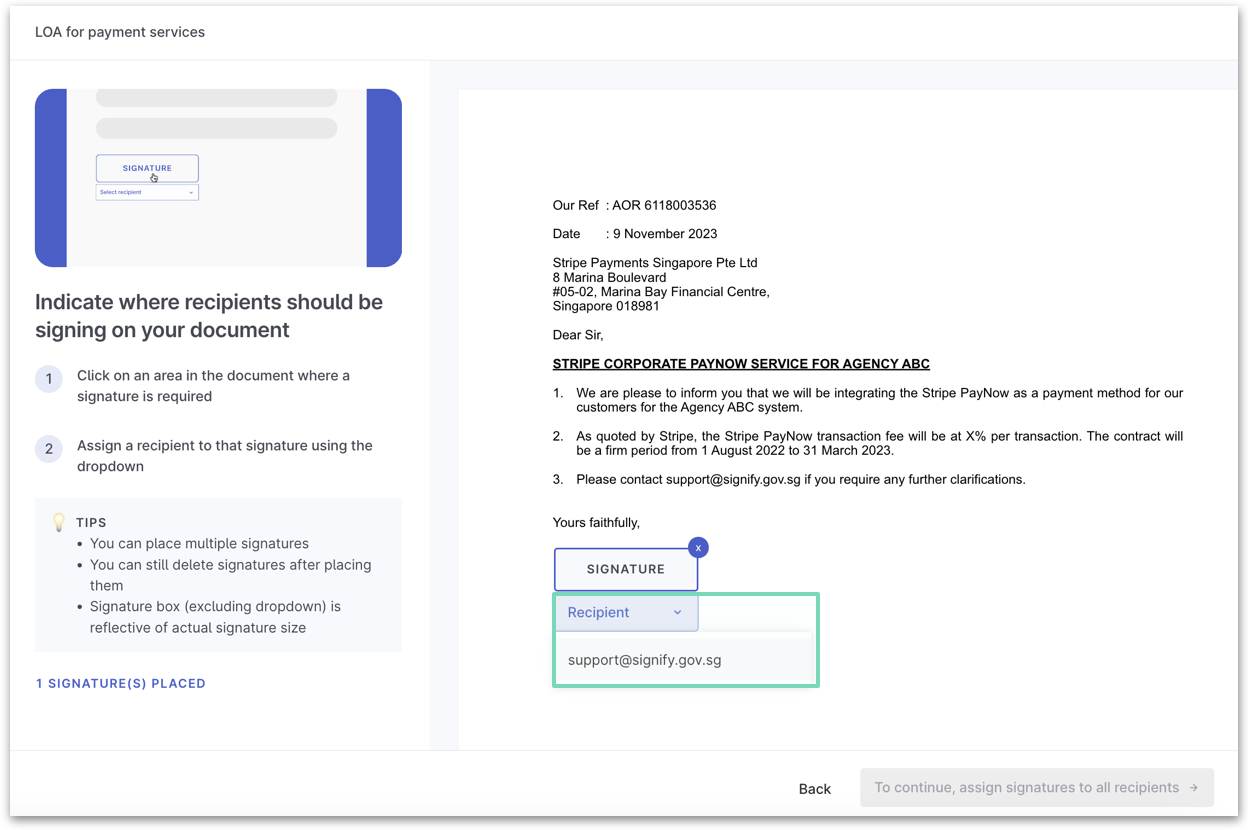Click the step 2 number badge
The image size is (1248, 830).
click(49, 449)
